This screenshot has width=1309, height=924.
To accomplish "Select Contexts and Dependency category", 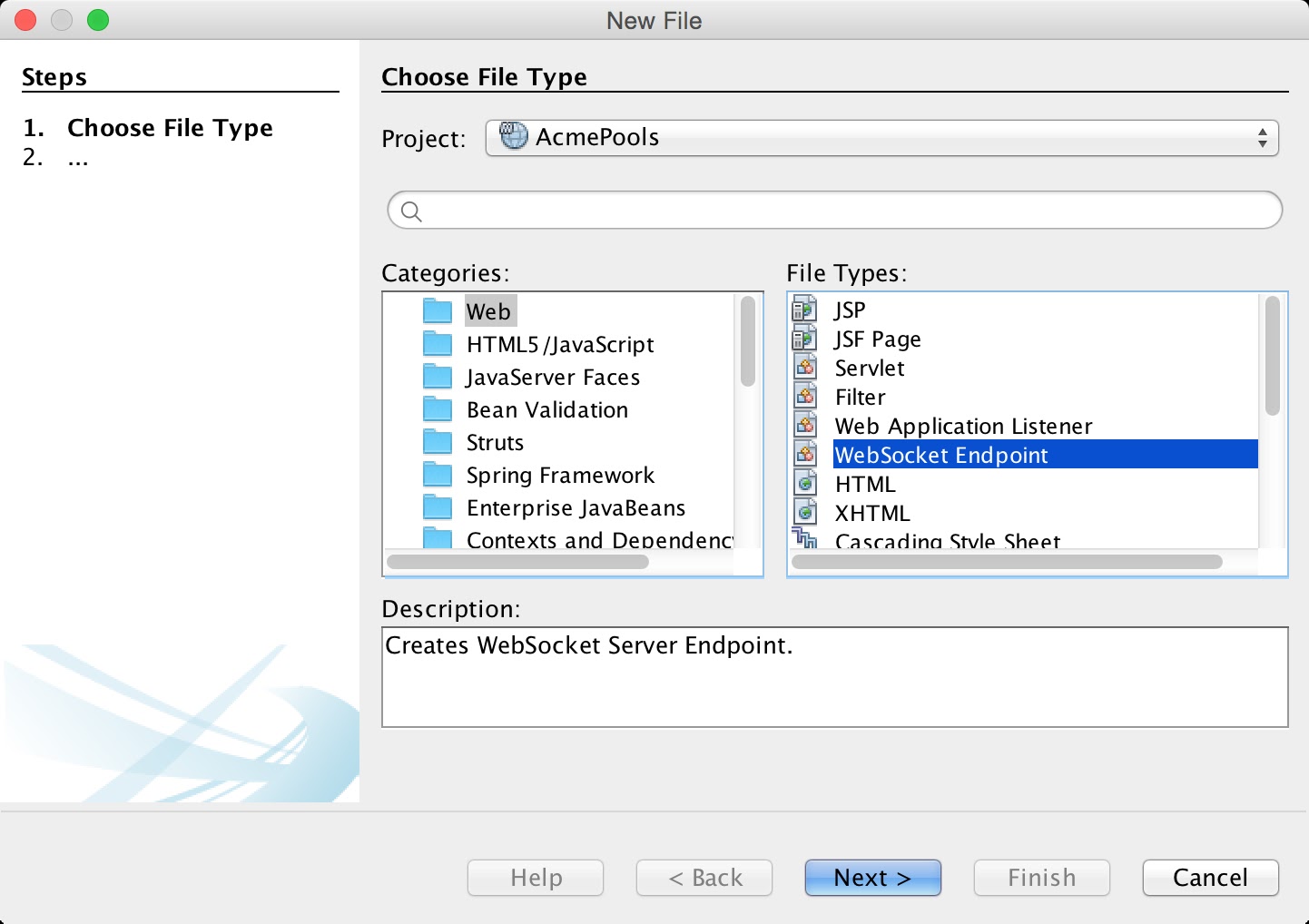I will pyautogui.click(x=599, y=538).
